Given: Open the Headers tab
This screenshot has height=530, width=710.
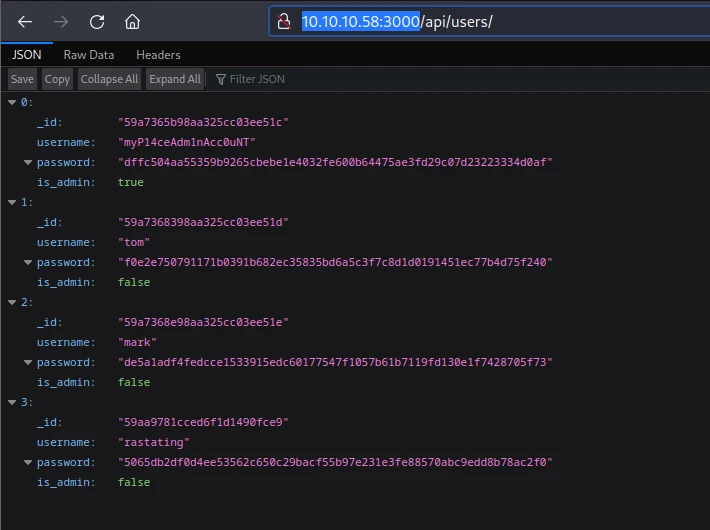Looking at the screenshot, I should 158,55.
